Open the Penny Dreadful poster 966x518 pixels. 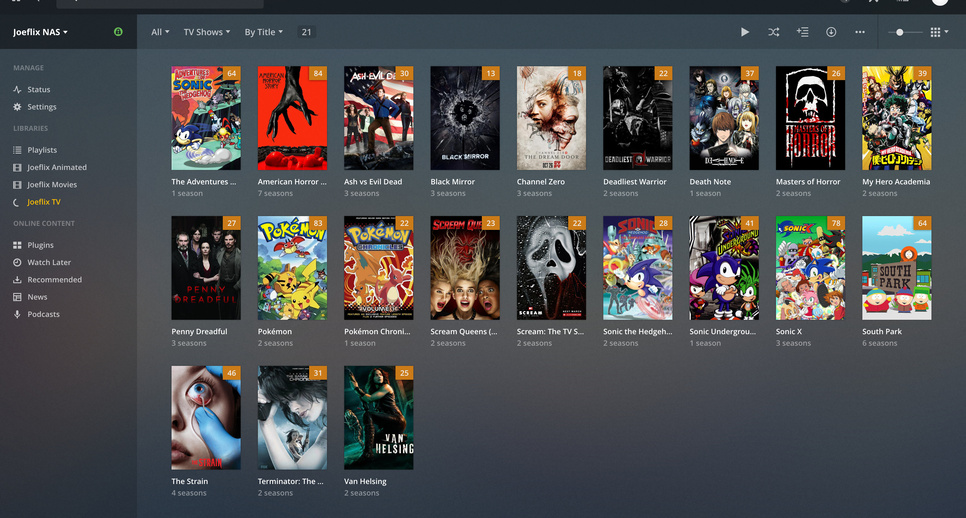(x=206, y=268)
